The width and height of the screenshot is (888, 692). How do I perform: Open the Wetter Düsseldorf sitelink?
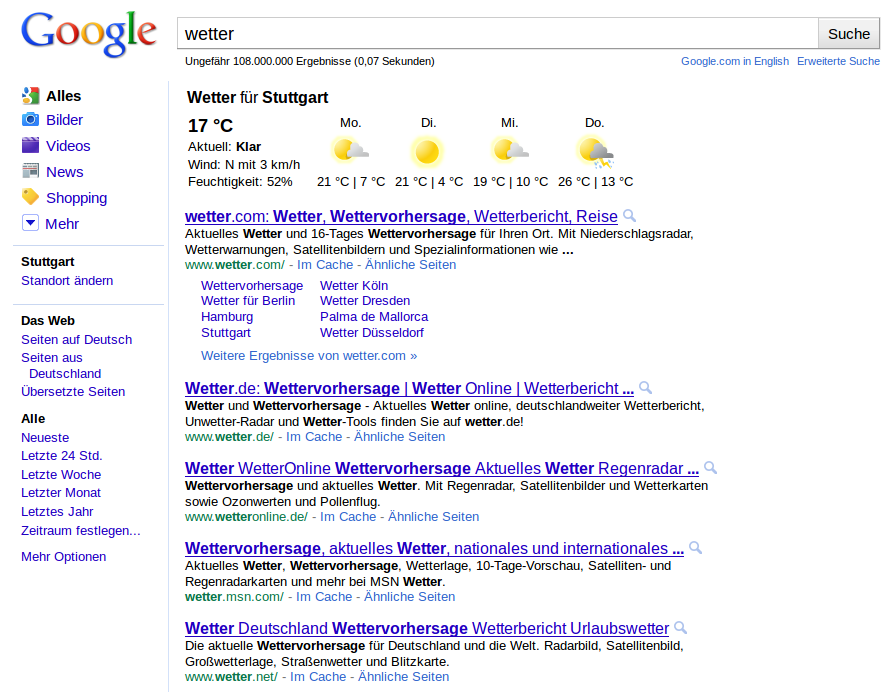coord(372,332)
